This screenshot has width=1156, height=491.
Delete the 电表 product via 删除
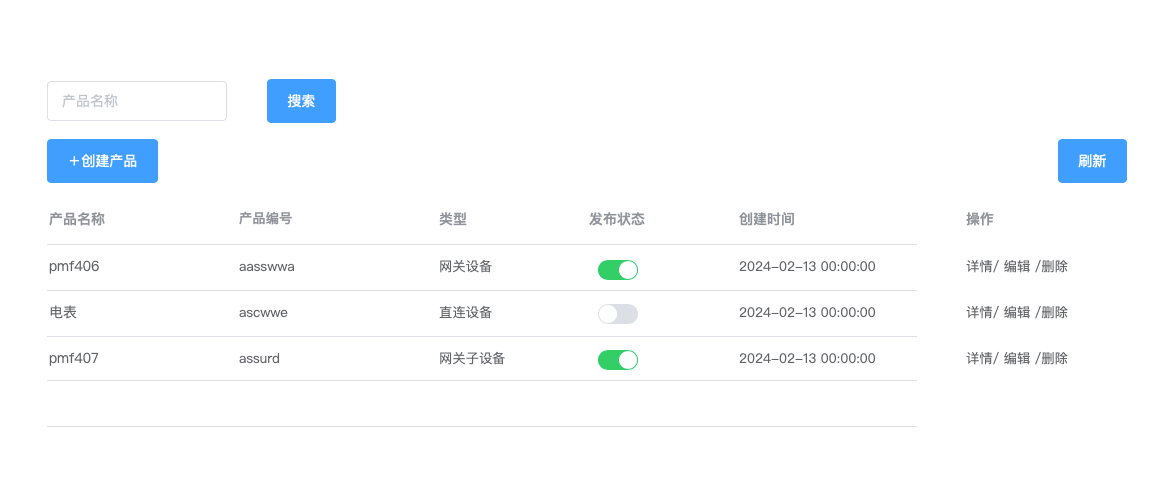[1054, 313]
